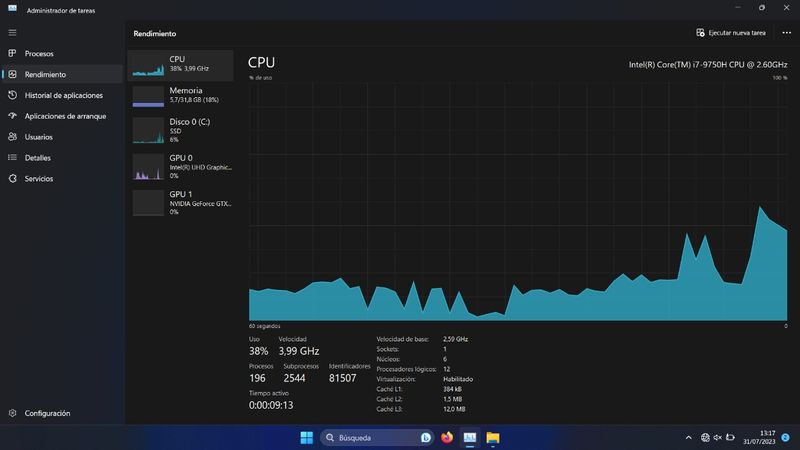800x450 pixels.
Task: Select the Memoria performance entry
Action: click(181, 96)
